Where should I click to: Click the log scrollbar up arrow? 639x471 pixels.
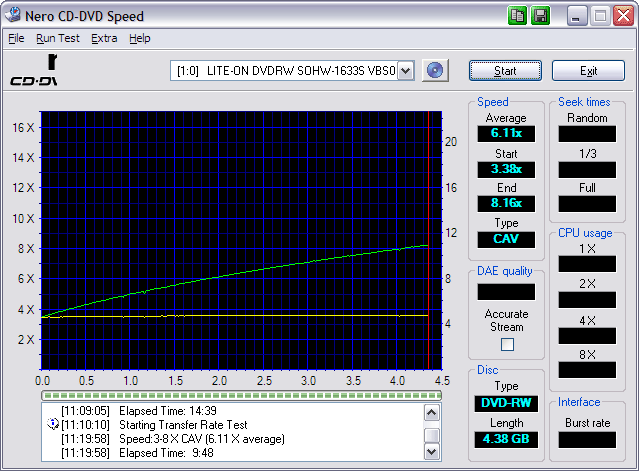(x=432, y=412)
